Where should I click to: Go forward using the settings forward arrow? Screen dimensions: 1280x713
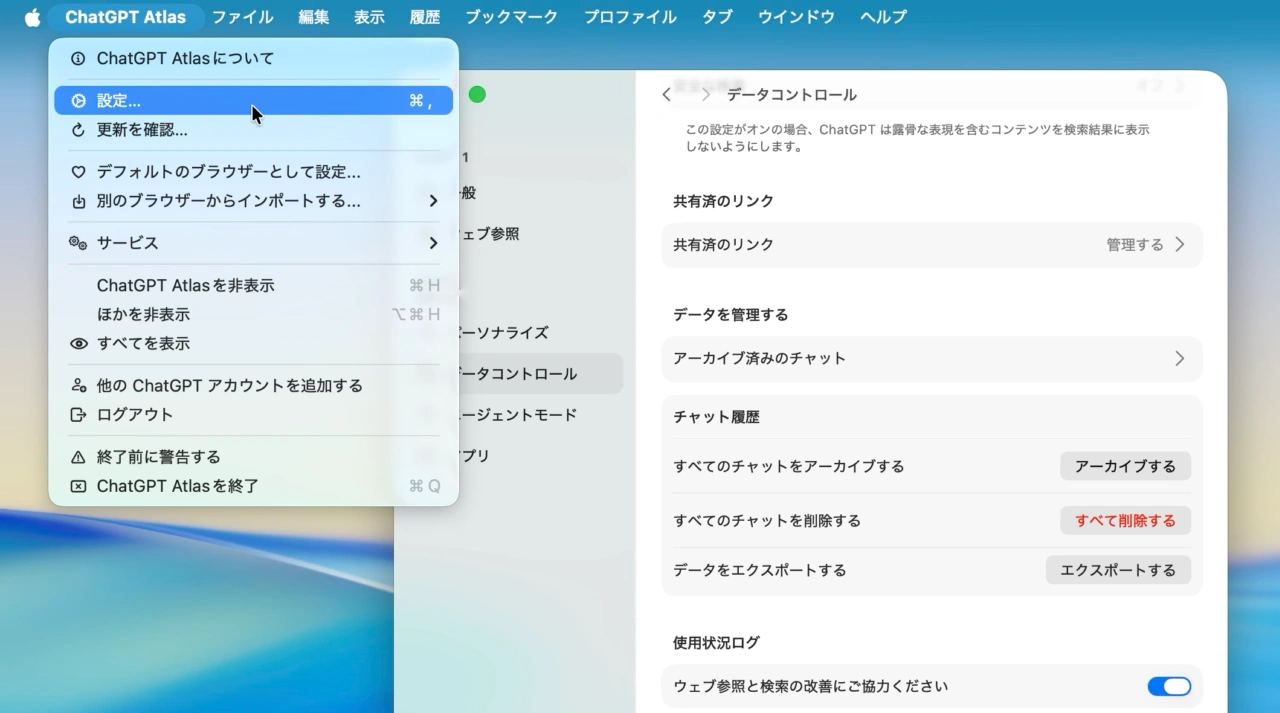point(705,95)
